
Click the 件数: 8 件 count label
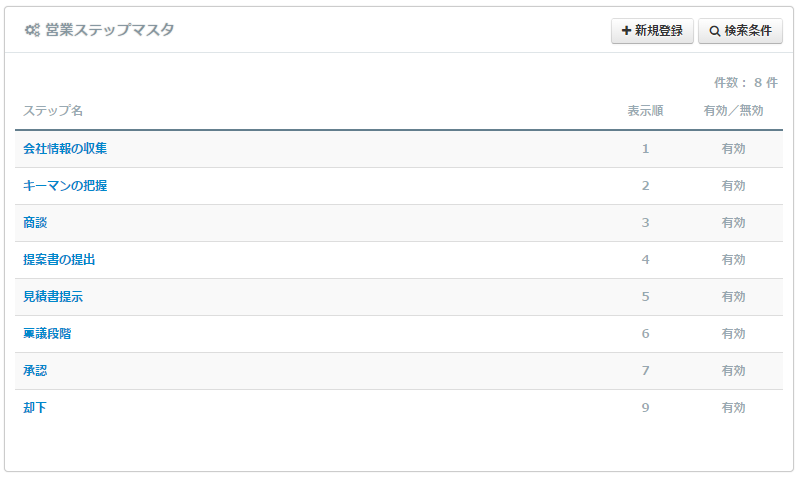[x=745, y=83]
